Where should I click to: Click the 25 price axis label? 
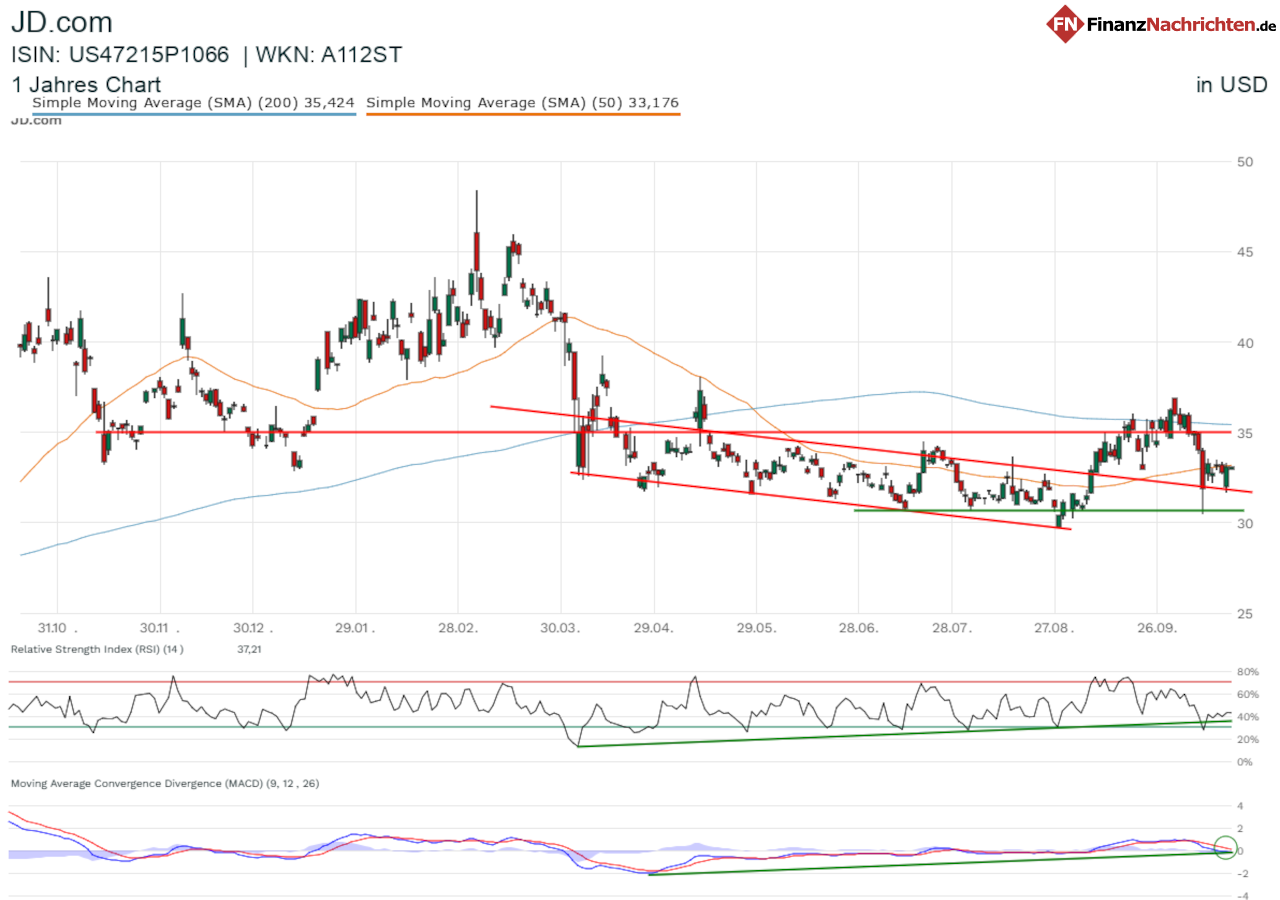[1245, 613]
